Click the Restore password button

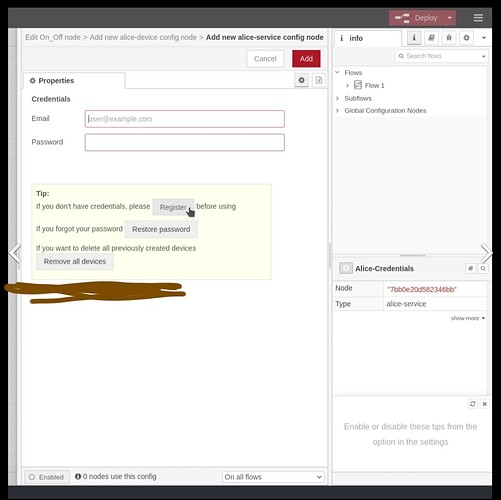tap(161, 229)
